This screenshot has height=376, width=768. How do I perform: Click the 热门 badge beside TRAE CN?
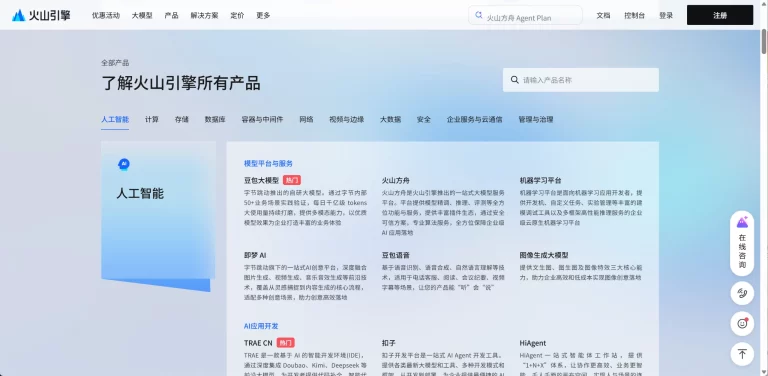286,343
